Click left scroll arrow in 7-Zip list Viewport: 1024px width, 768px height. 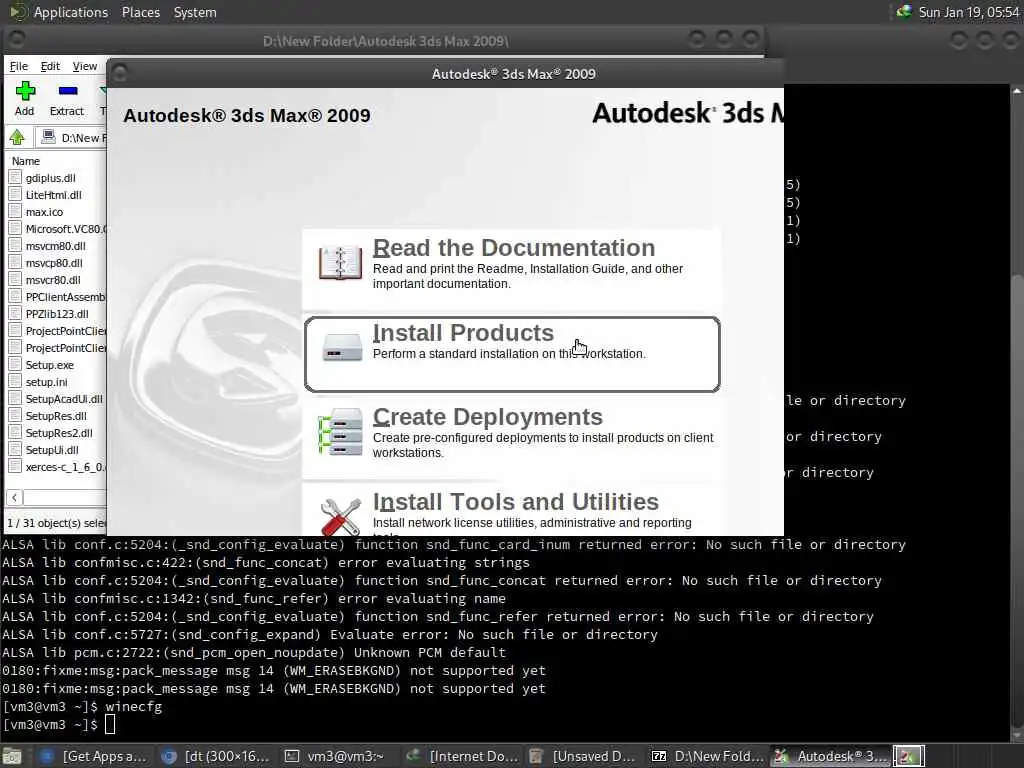click(x=14, y=498)
